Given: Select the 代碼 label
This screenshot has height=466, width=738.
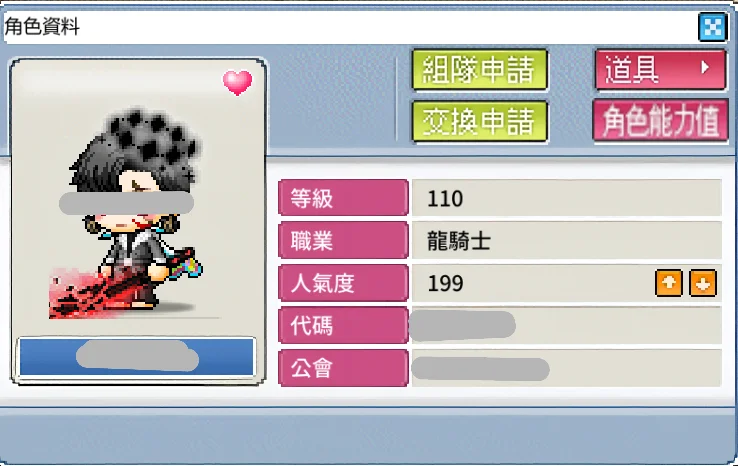Looking at the screenshot, I should [343, 325].
